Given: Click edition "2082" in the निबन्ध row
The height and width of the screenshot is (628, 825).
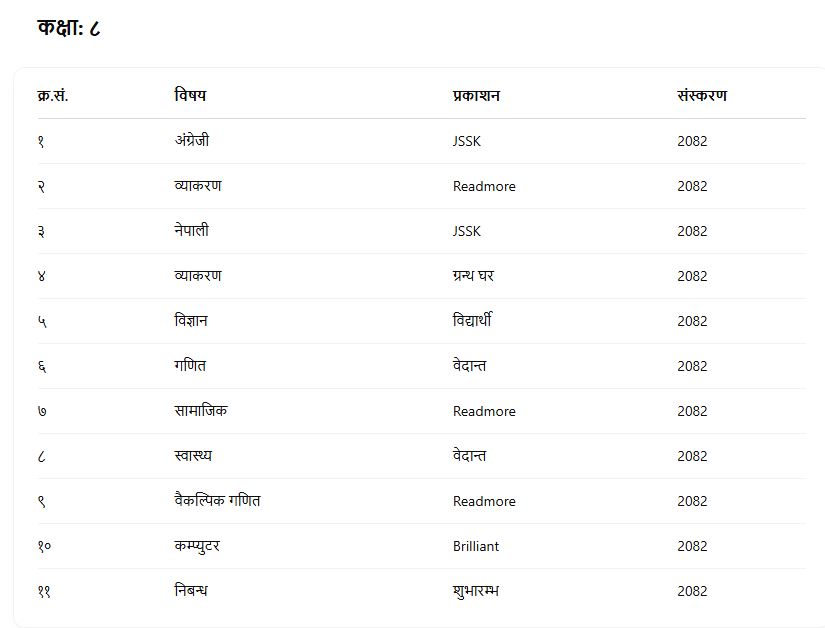Looking at the screenshot, I should (x=692, y=591).
